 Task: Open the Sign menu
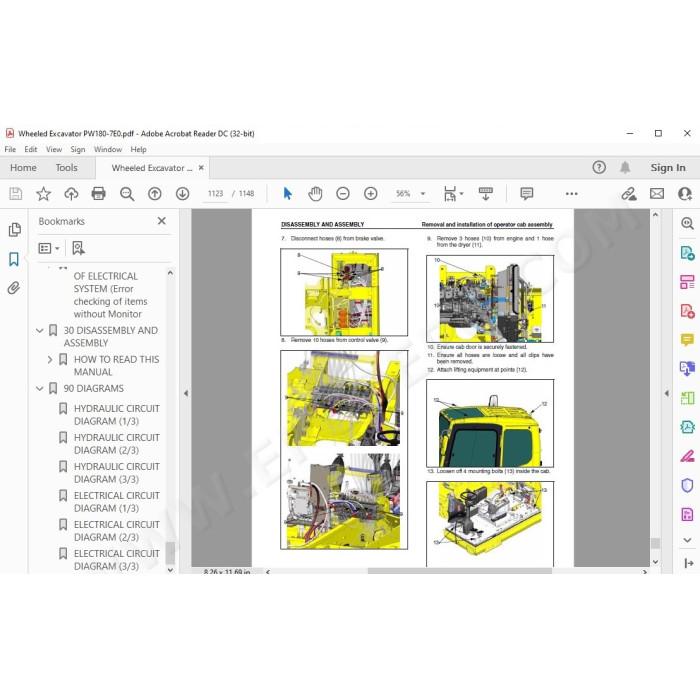78,150
